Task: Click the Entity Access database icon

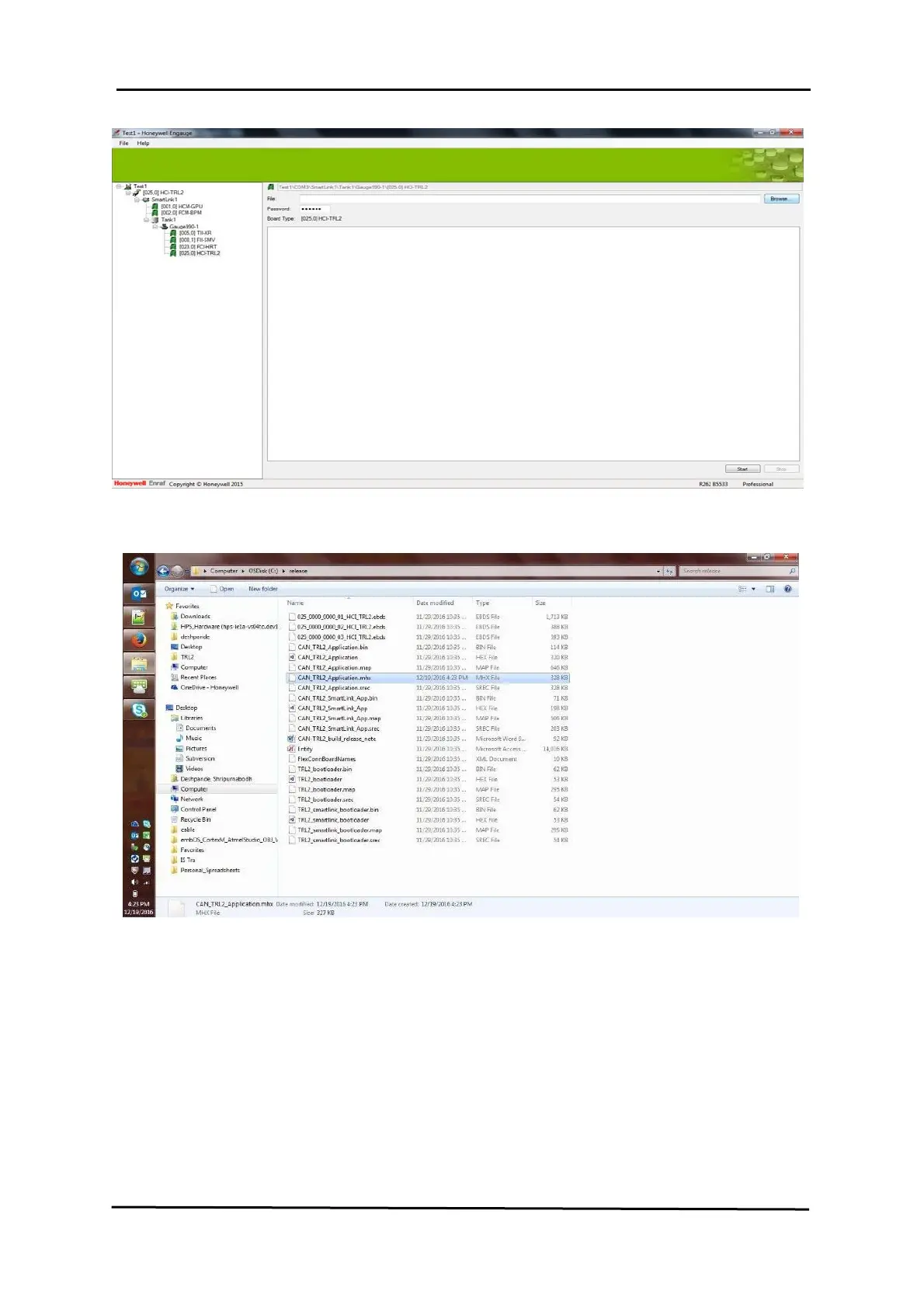Action: 292,749
